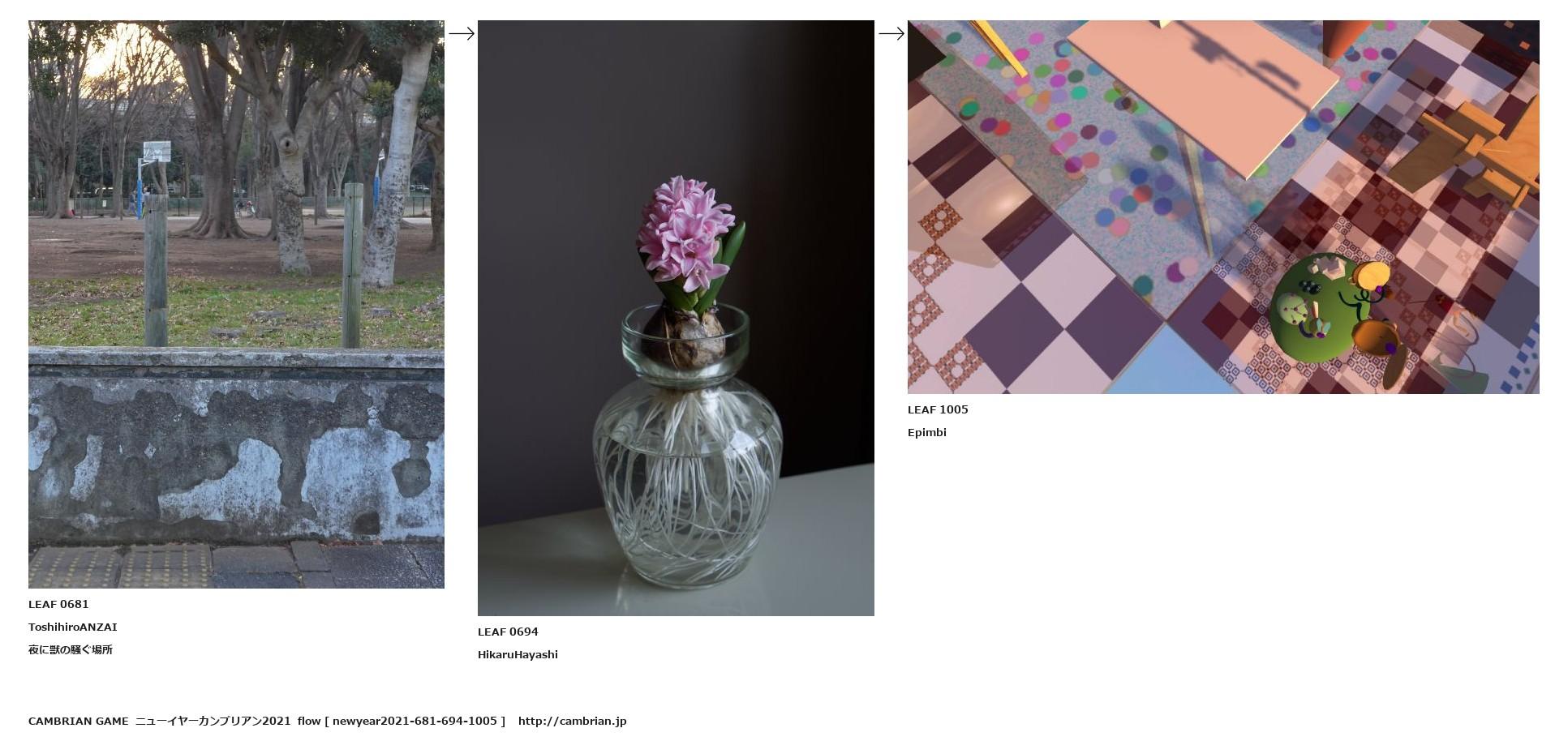
Task: Click the arrow before LEAF 1005 image
Action: [891, 33]
